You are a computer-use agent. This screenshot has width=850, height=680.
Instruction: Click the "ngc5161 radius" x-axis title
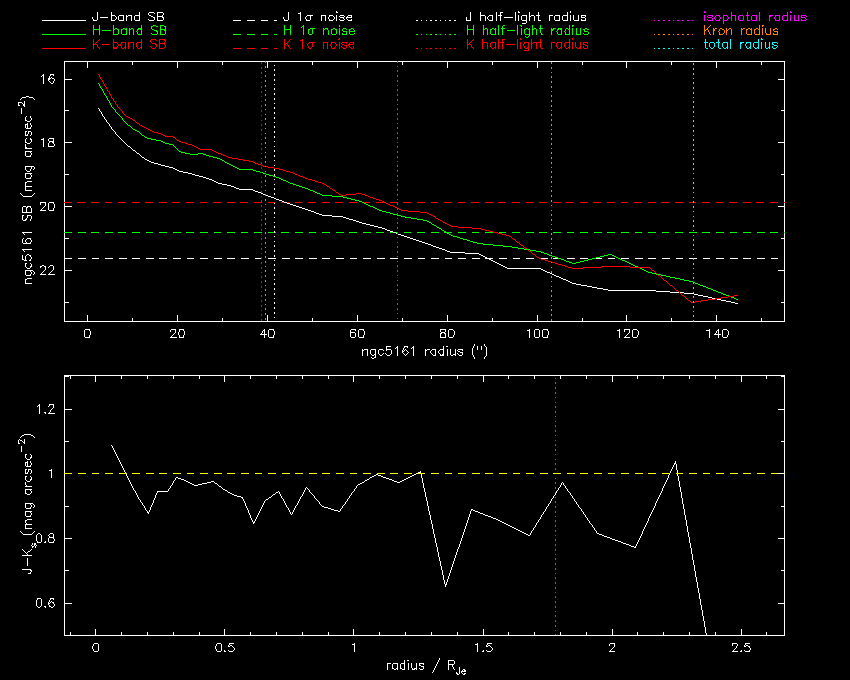(424, 353)
